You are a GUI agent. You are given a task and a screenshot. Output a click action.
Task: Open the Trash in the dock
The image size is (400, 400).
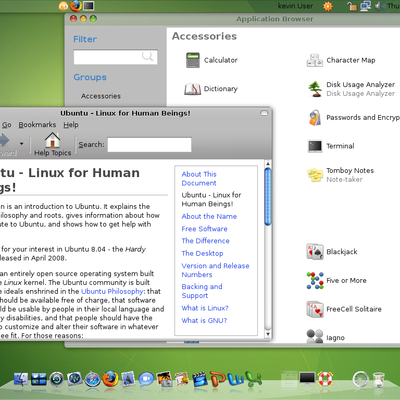379,380
